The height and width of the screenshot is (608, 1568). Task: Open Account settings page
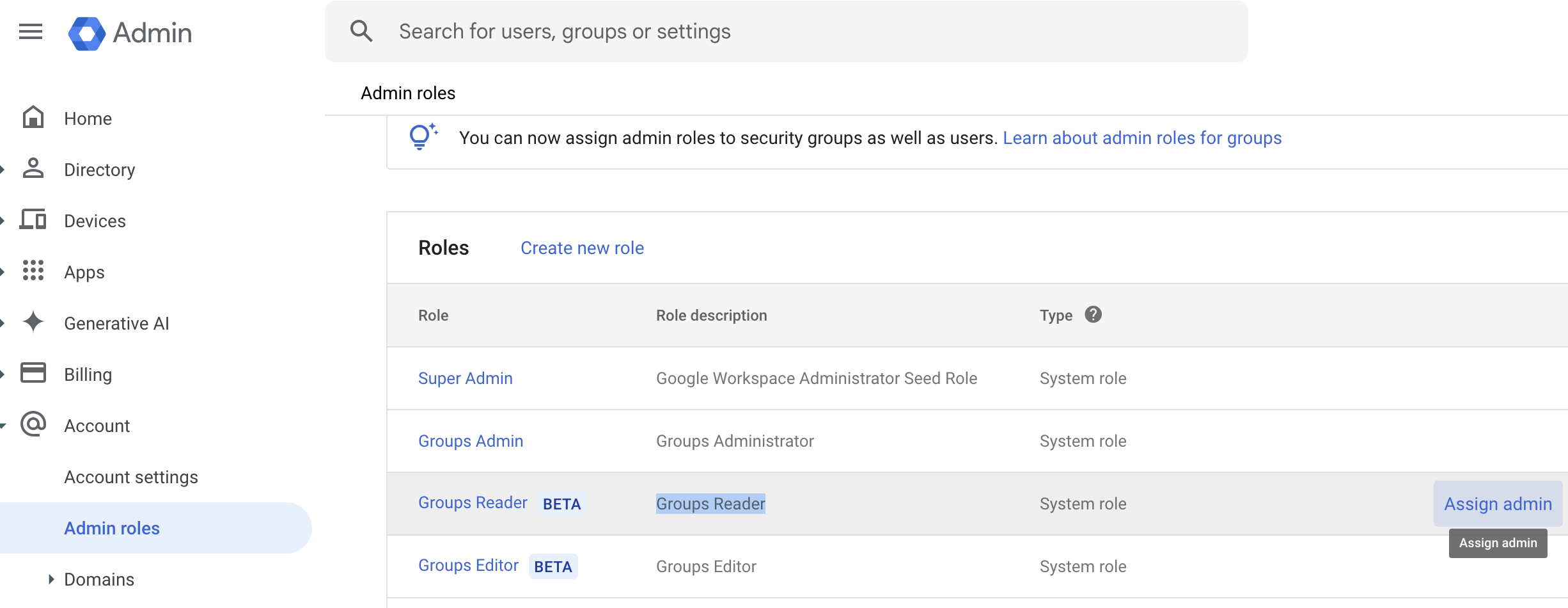[131, 477]
